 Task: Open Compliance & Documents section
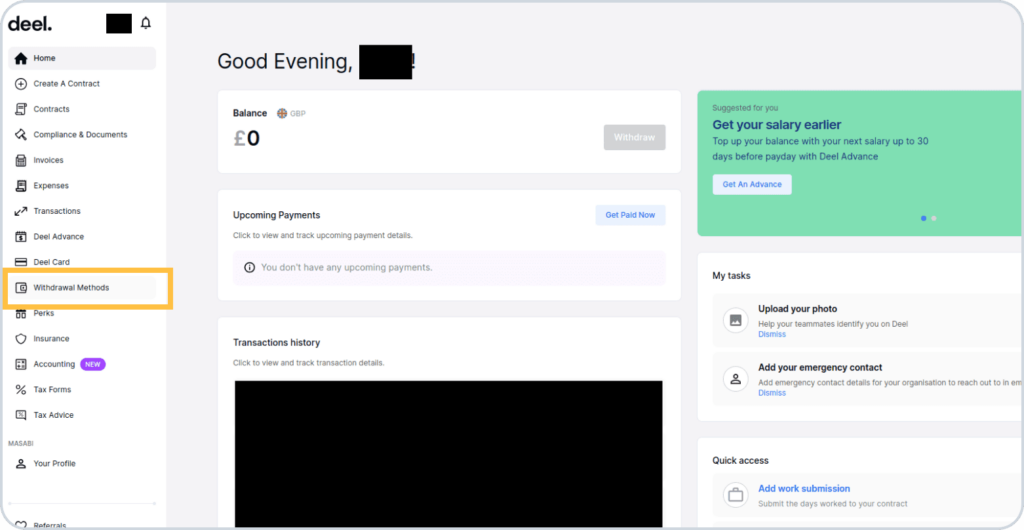(x=82, y=134)
